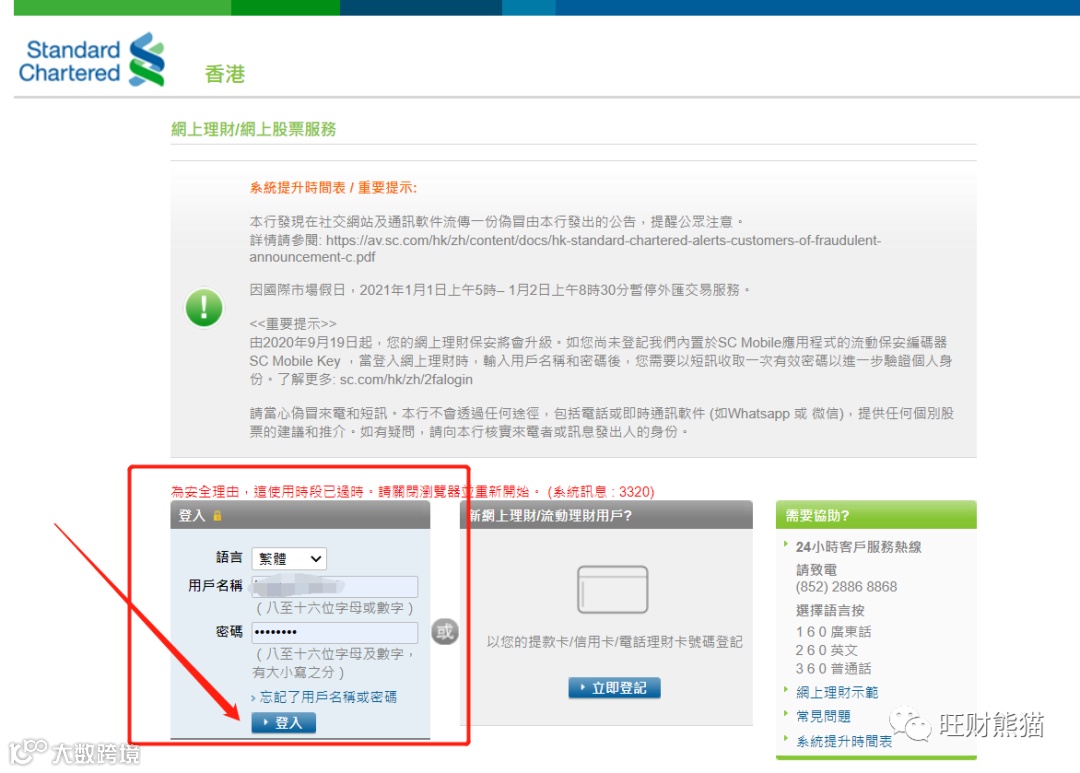Open the 系統提升時間表 link in help panel
Screen dimensions: 1080x773
tap(844, 741)
